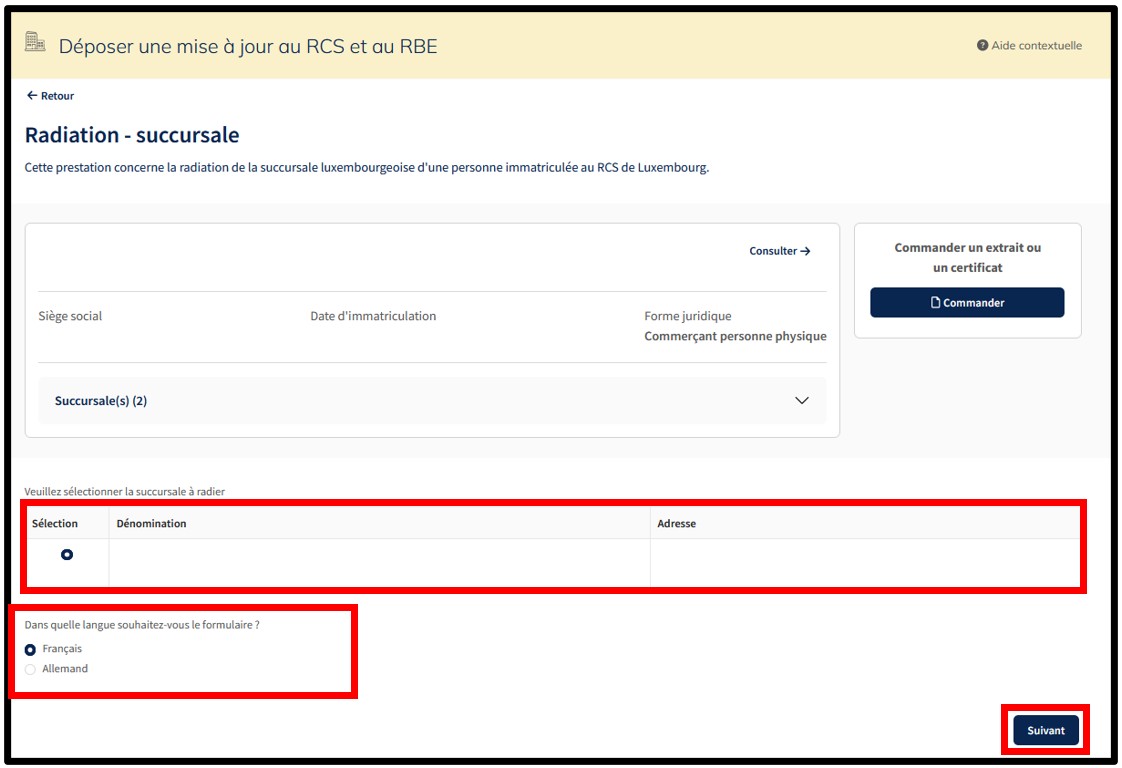Click the question mark help icon
Image resolution: width=1122 pixels, height=768 pixels.
pyautogui.click(x=982, y=46)
